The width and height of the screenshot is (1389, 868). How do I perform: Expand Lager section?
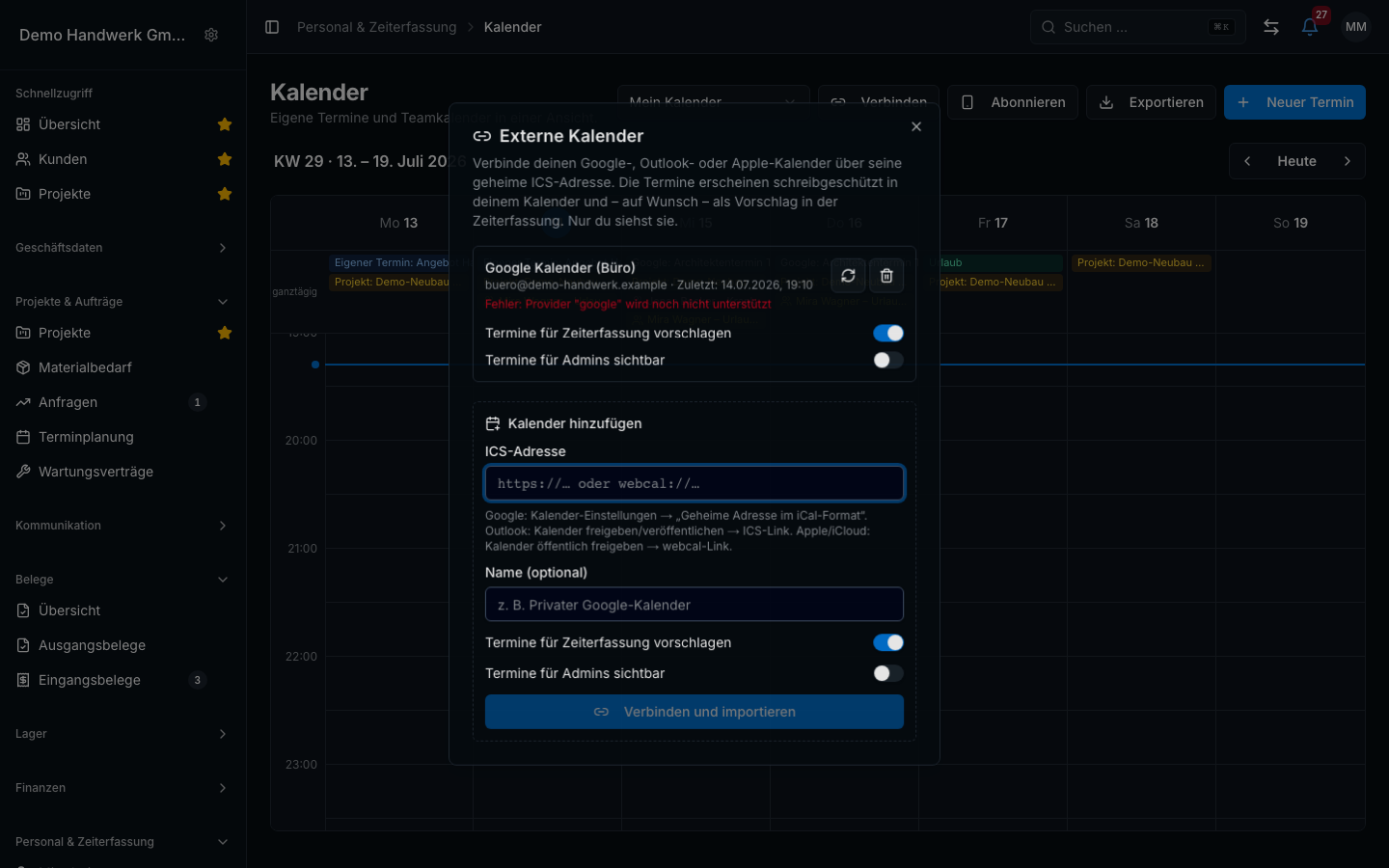(123, 734)
